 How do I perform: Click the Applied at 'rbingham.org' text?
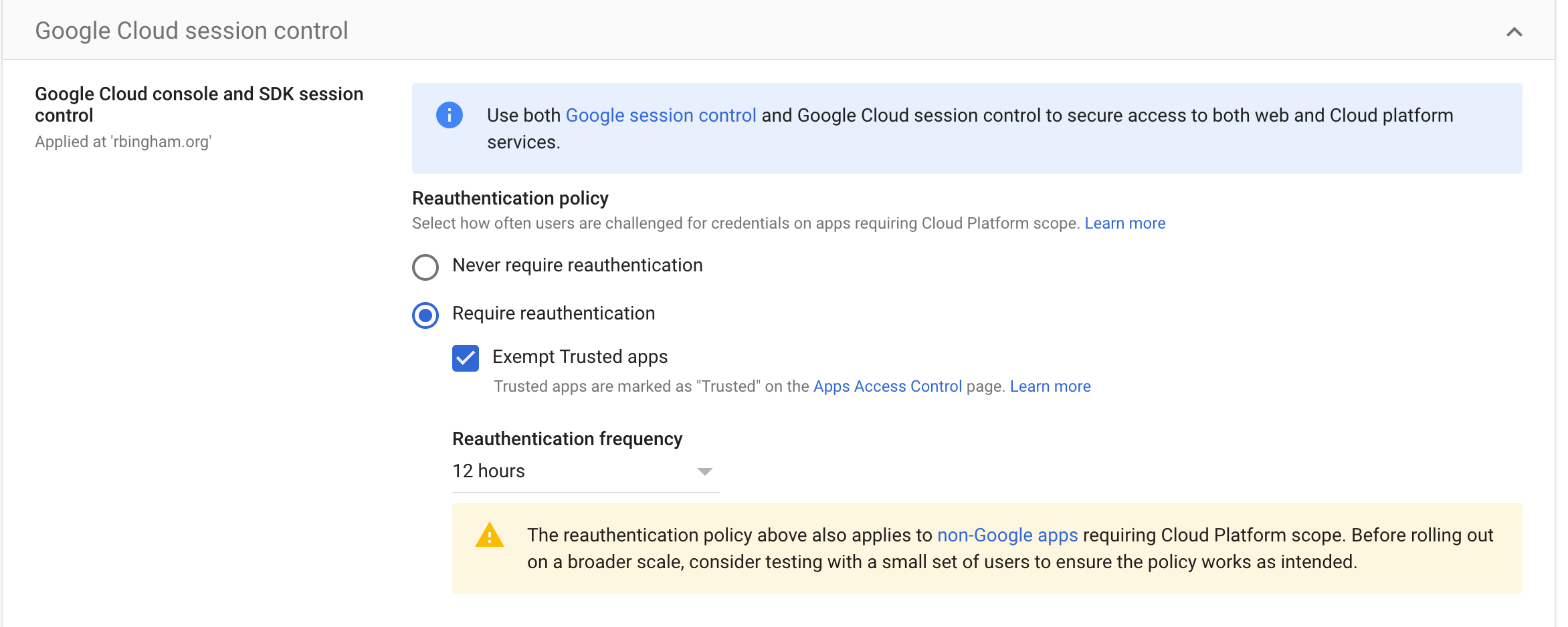point(123,142)
